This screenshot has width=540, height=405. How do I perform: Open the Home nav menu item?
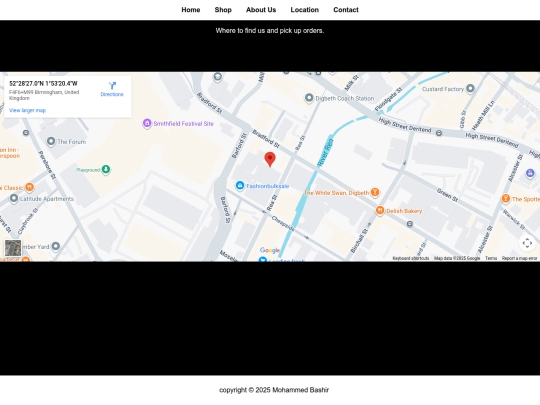[191, 10]
